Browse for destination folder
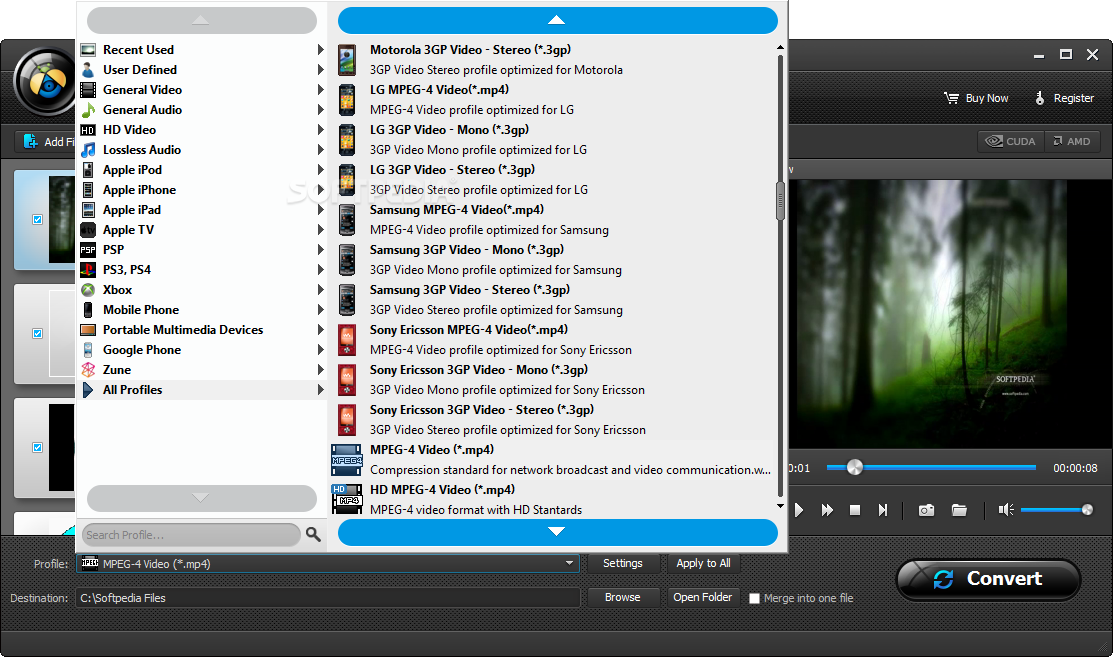Viewport: 1113px width, 657px height. coord(623,597)
